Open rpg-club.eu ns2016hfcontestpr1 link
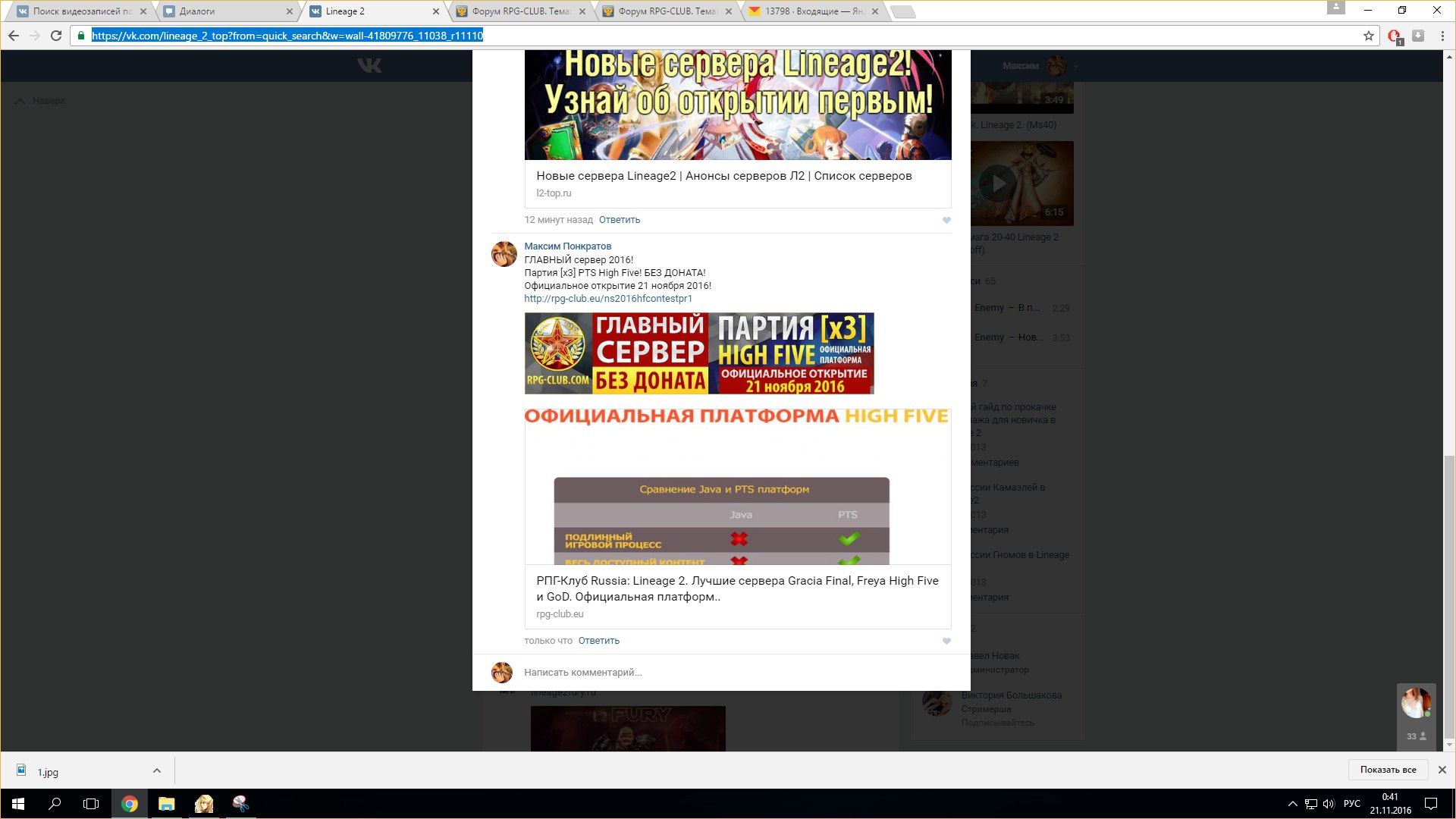Viewport: 1456px width, 819px height. pos(607,299)
